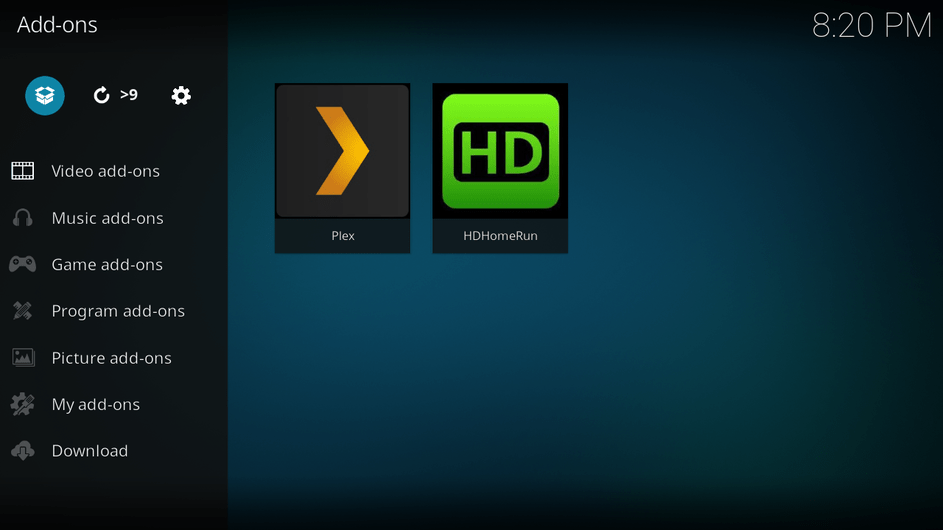Open the Download section label
The height and width of the screenshot is (530, 943).
pos(90,451)
